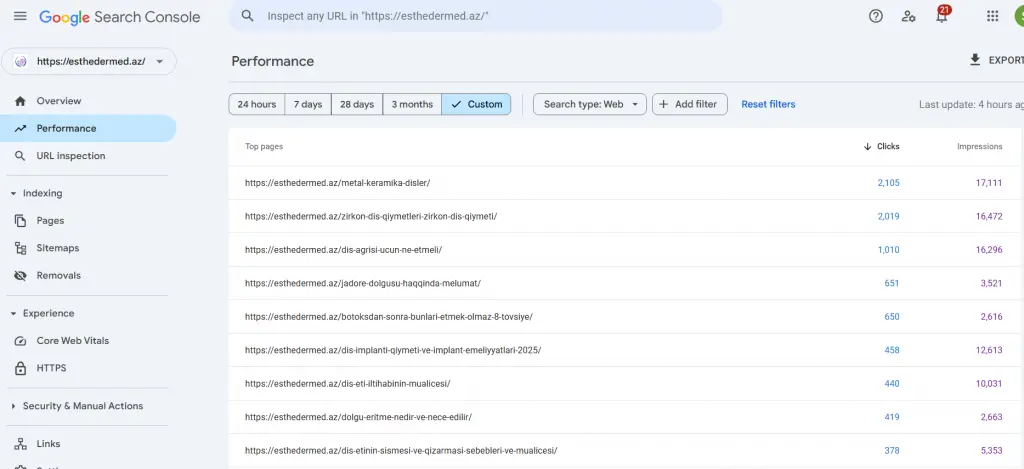Click the 16,296 impressions value
This screenshot has width=1024, height=469.
pos(989,250)
